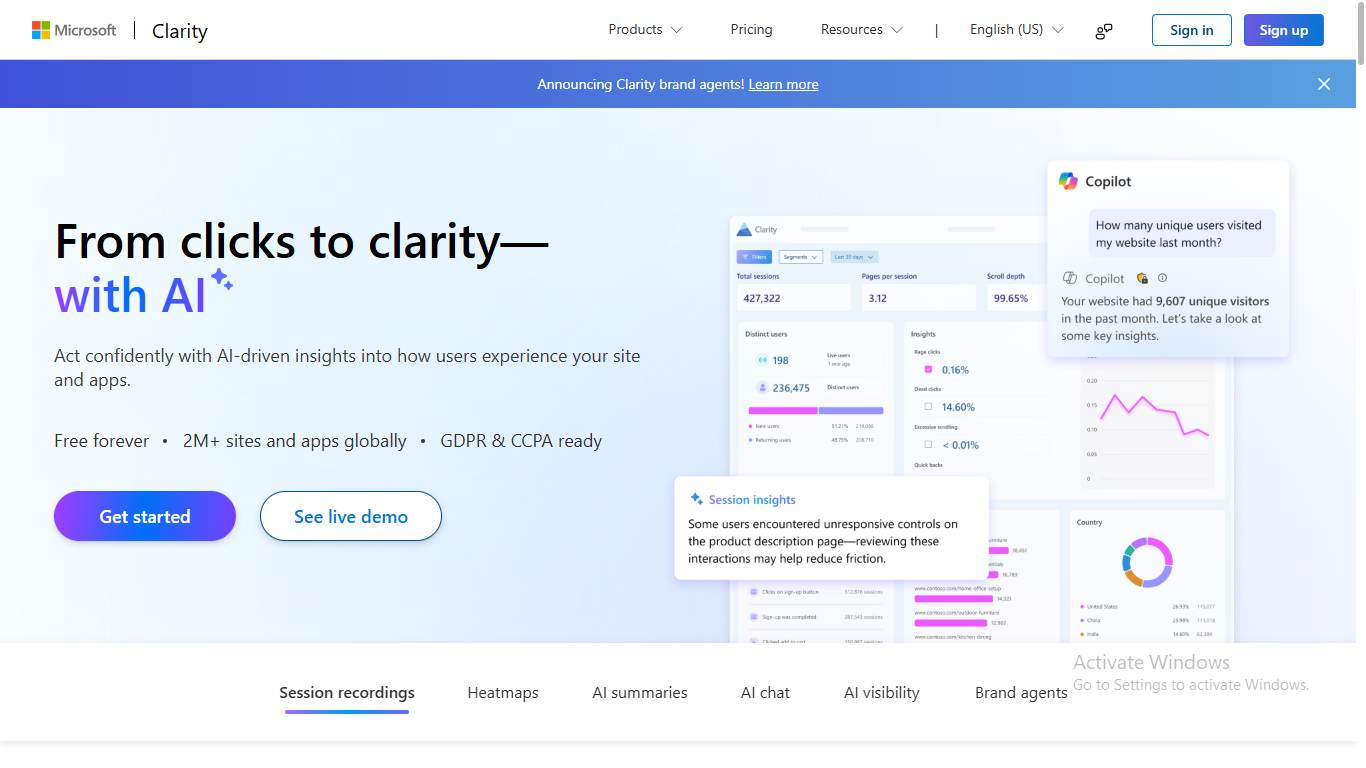Show the AI chat tab
This screenshot has height=768, width=1366.
point(765,692)
